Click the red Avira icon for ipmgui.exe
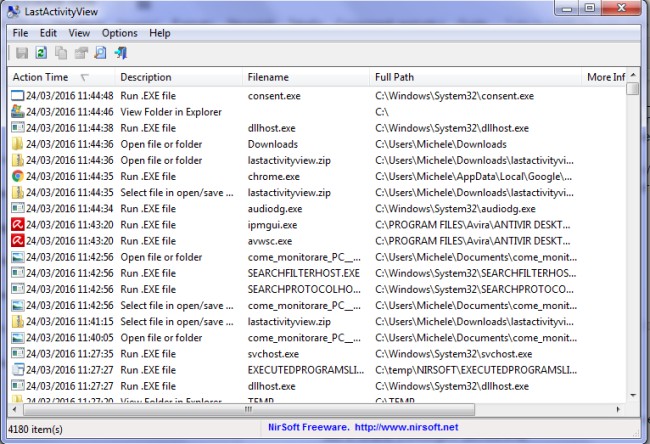 click(x=17, y=225)
